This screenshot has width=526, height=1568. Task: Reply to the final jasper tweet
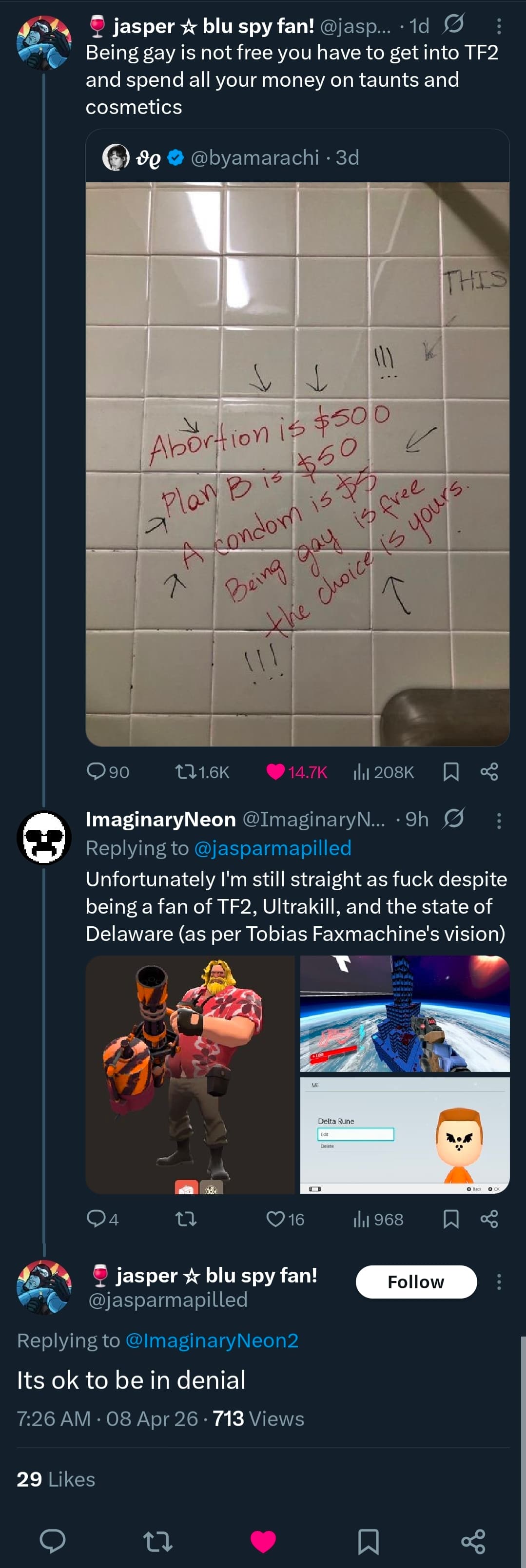coord(53,1541)
